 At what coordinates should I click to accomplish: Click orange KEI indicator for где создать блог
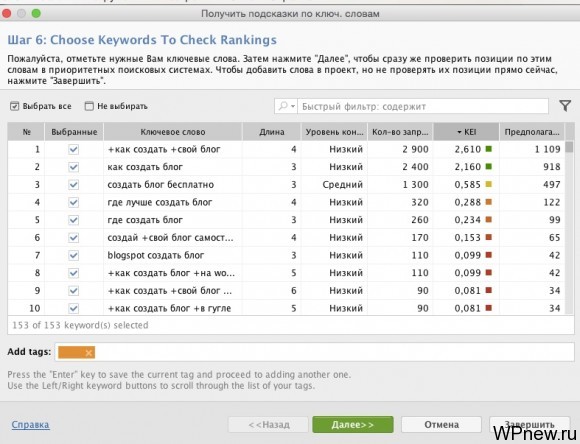(488, 220)
